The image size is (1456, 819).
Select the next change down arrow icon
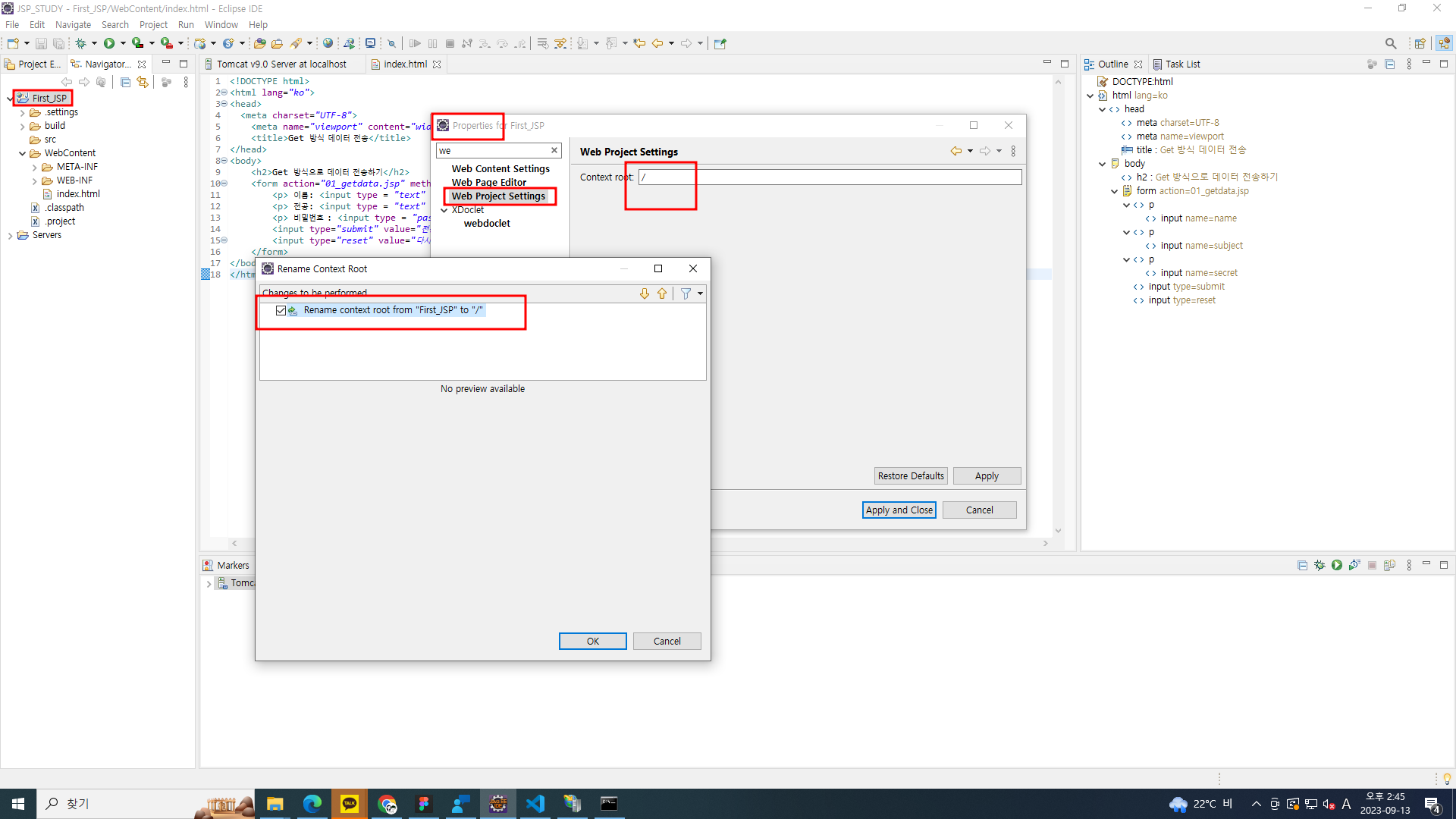pos(645,293)
